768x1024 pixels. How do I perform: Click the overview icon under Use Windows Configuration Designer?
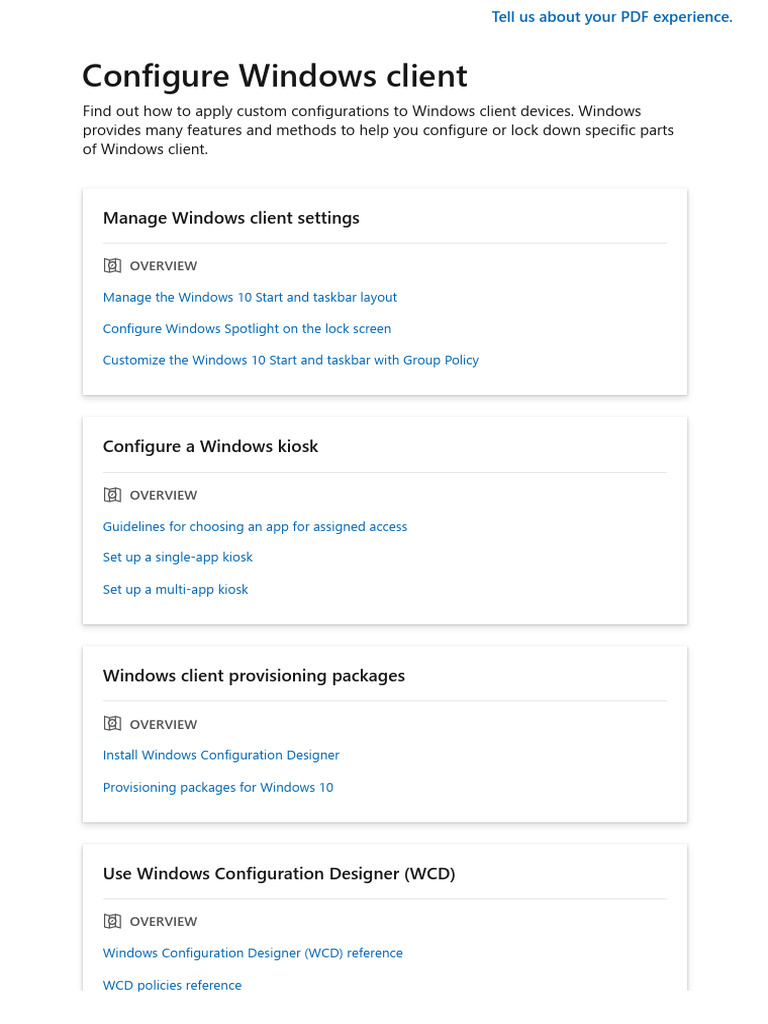pos(112,921)
